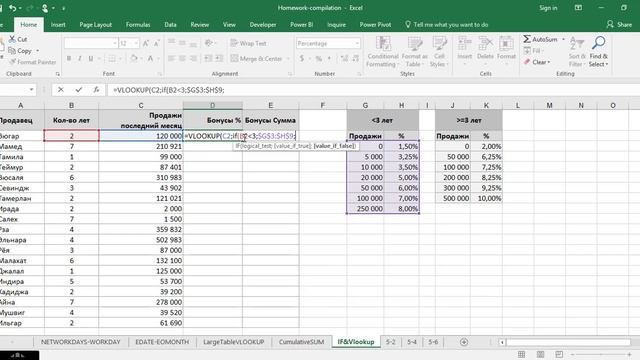Select the EDATE-EOMONTH sheet tab
The width and height of the screenshot is (640, 360).
(x=162, y=342)
